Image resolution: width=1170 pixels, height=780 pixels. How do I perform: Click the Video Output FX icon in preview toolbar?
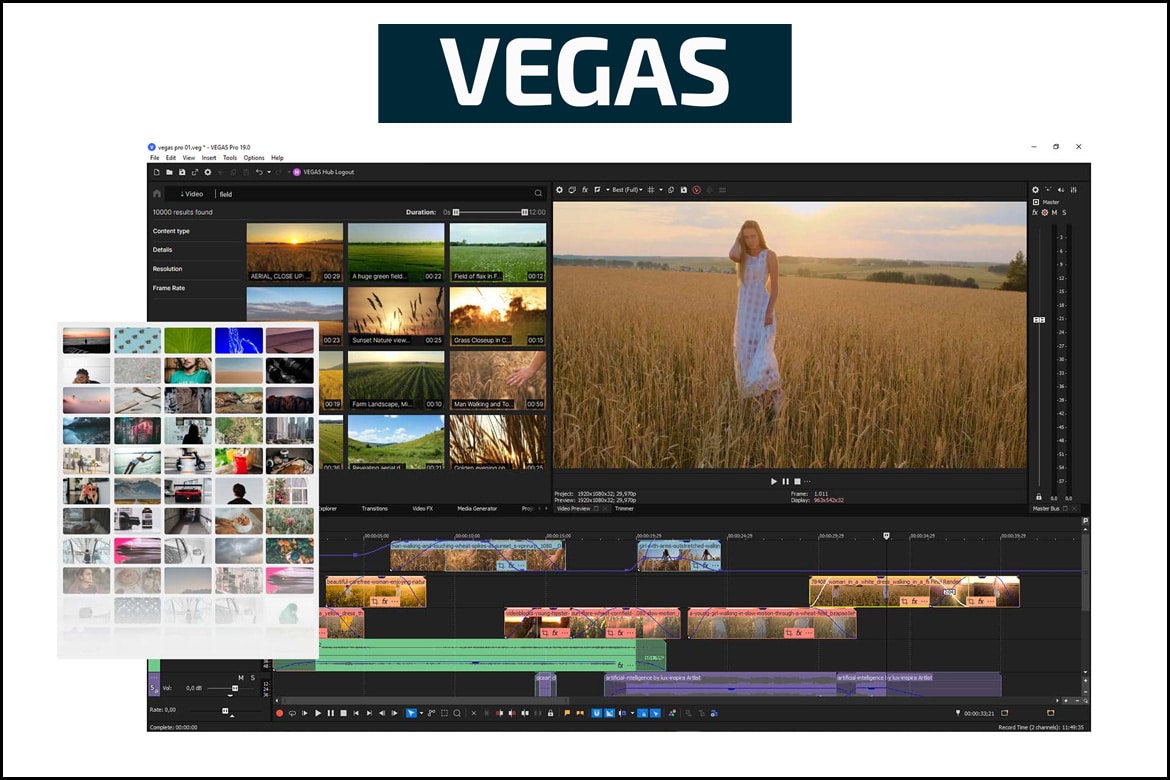tap(585, 190)
